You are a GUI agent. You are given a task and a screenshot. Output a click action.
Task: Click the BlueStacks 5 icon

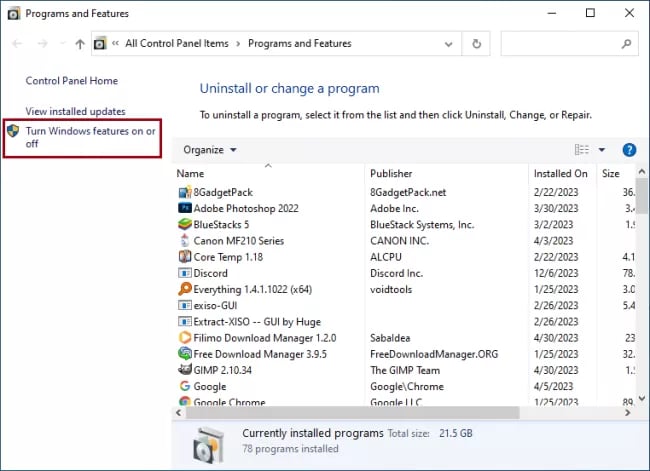click(185, 224)
